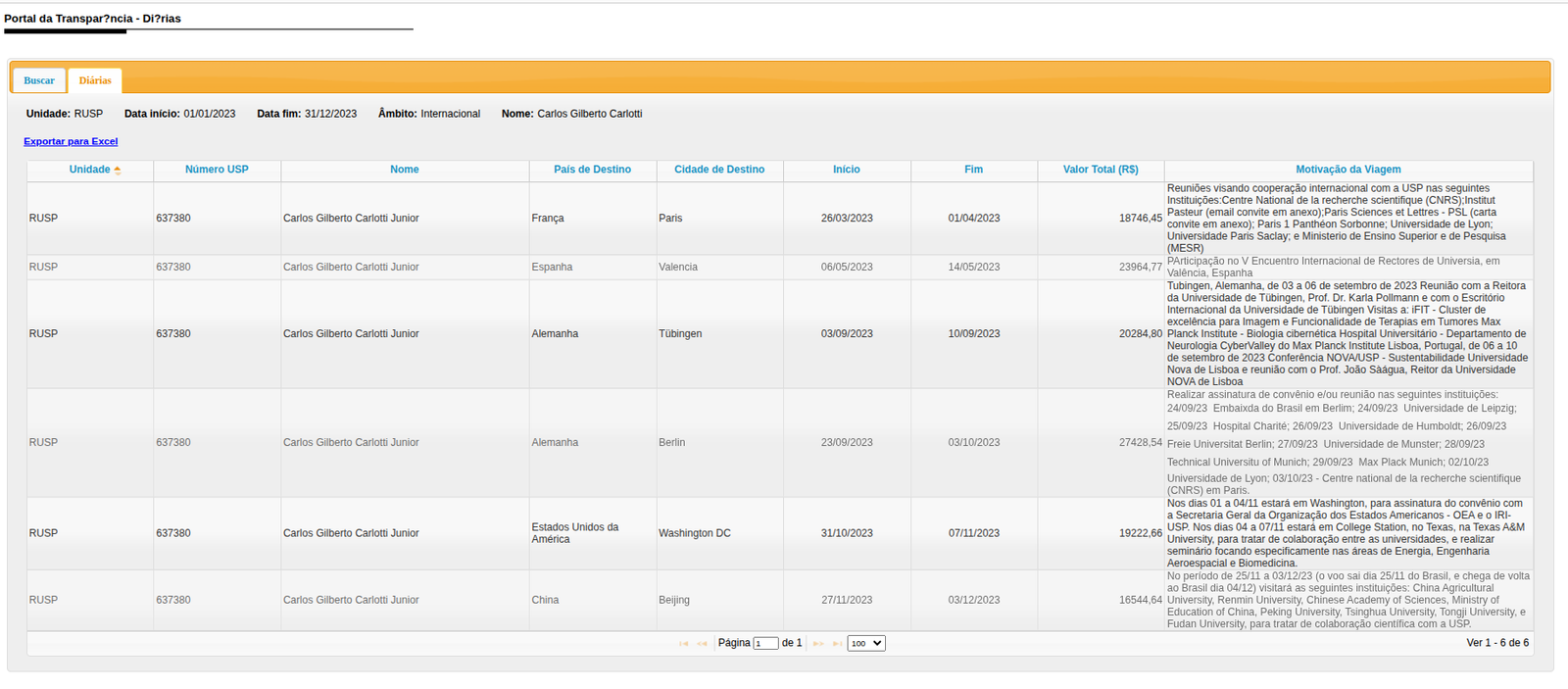This screenshot has height=689, width=1568.
Task: Sort by the Número USP column header
Action: point(217,170)
